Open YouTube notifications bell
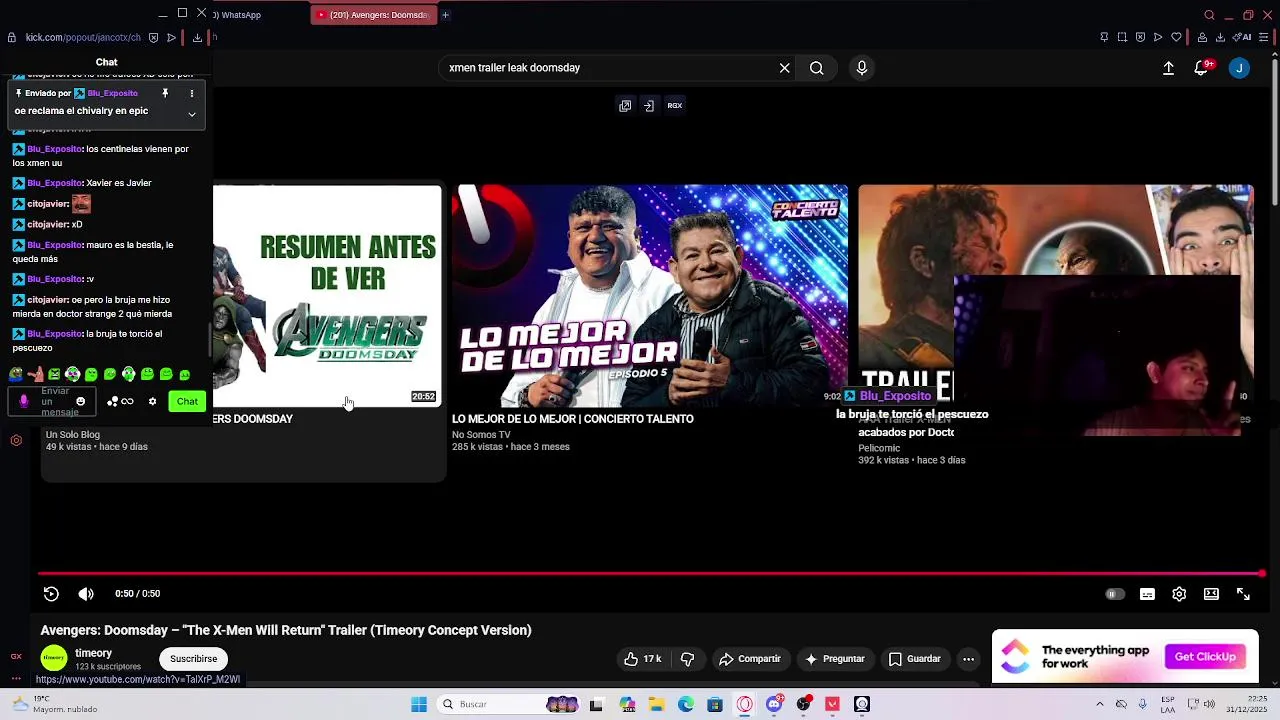This screenshot has height=720, width=1280. pos(1201,68)
